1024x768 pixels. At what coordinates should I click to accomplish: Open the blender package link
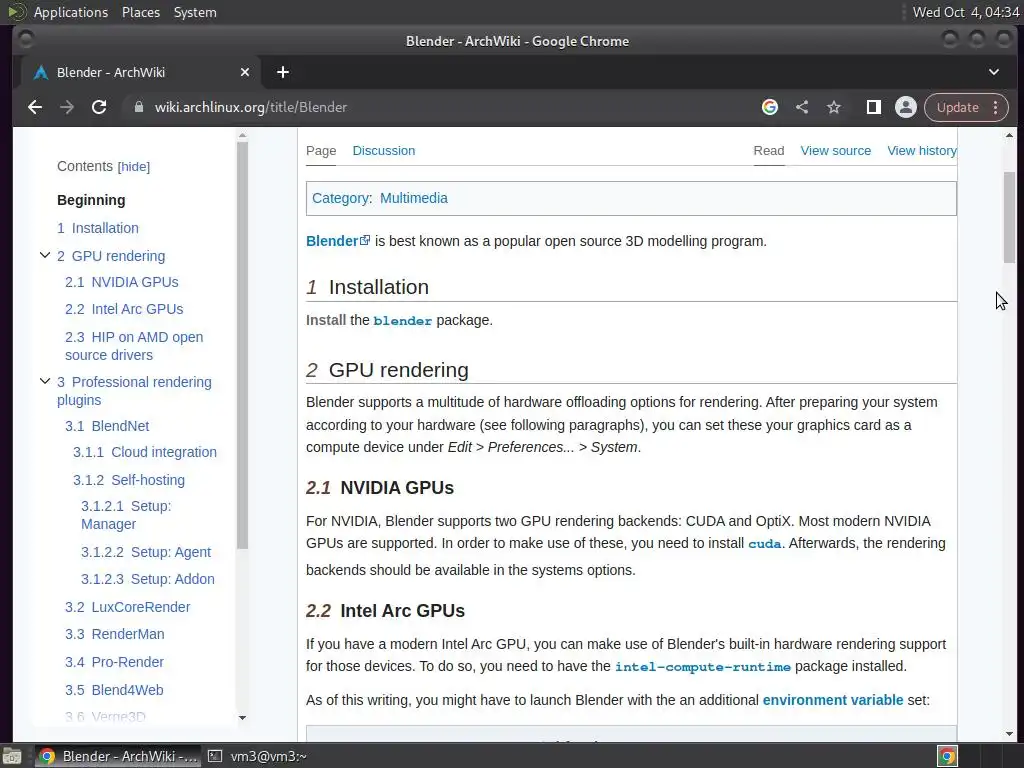402,321
